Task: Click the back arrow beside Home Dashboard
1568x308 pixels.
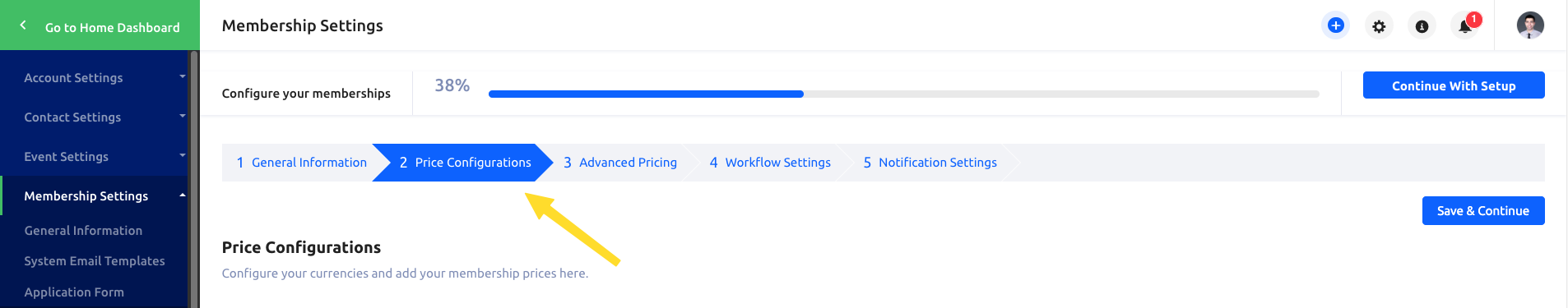Action: point(23,25)
